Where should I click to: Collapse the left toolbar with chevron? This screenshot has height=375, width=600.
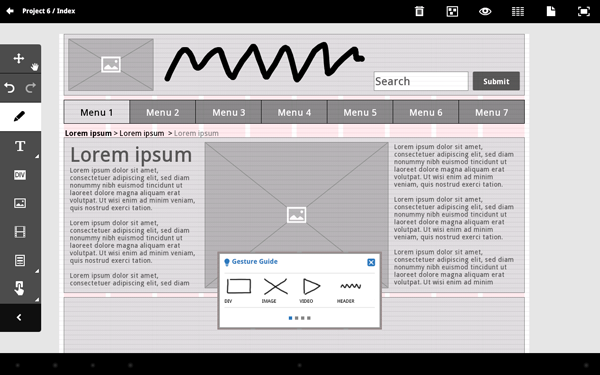[19, 318]
